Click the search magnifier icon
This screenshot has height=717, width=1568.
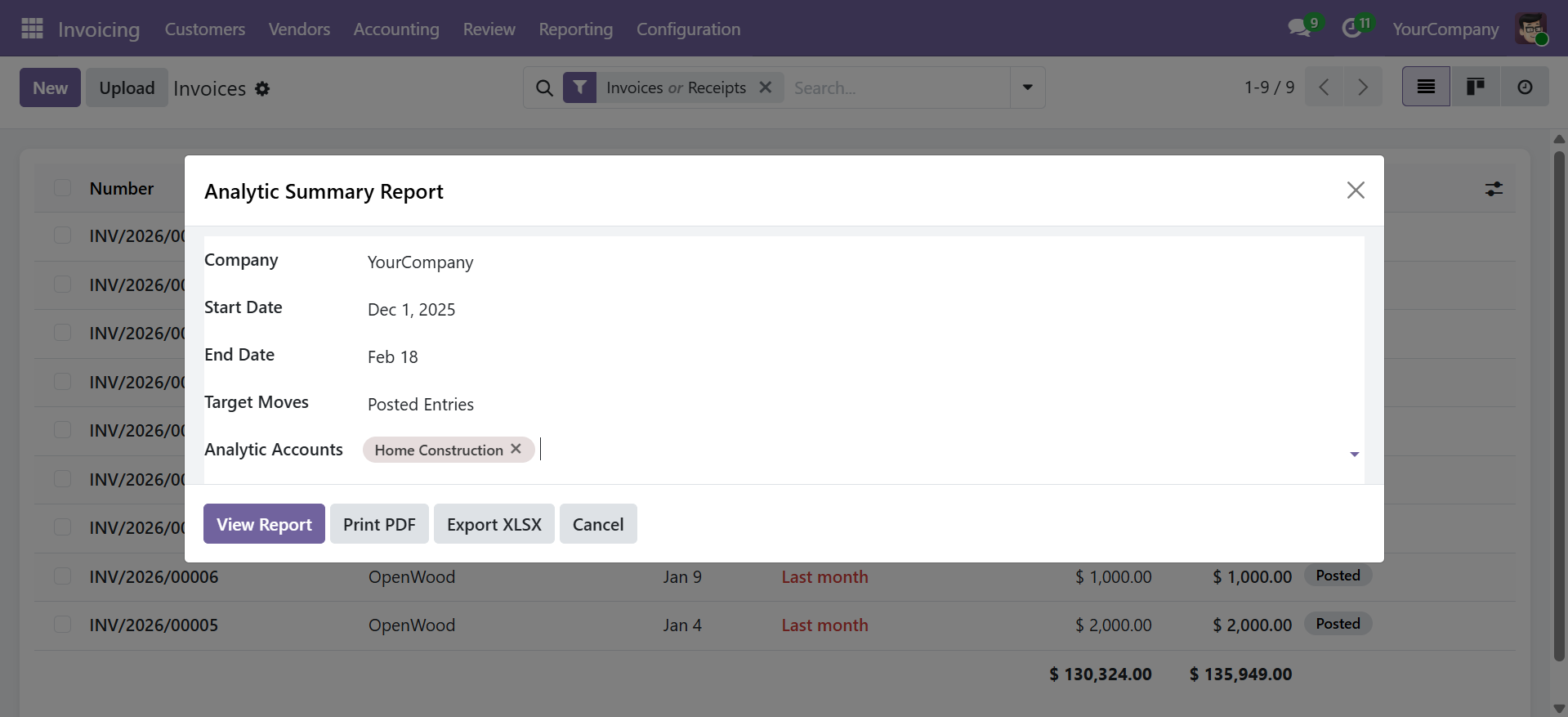[544, 87]
